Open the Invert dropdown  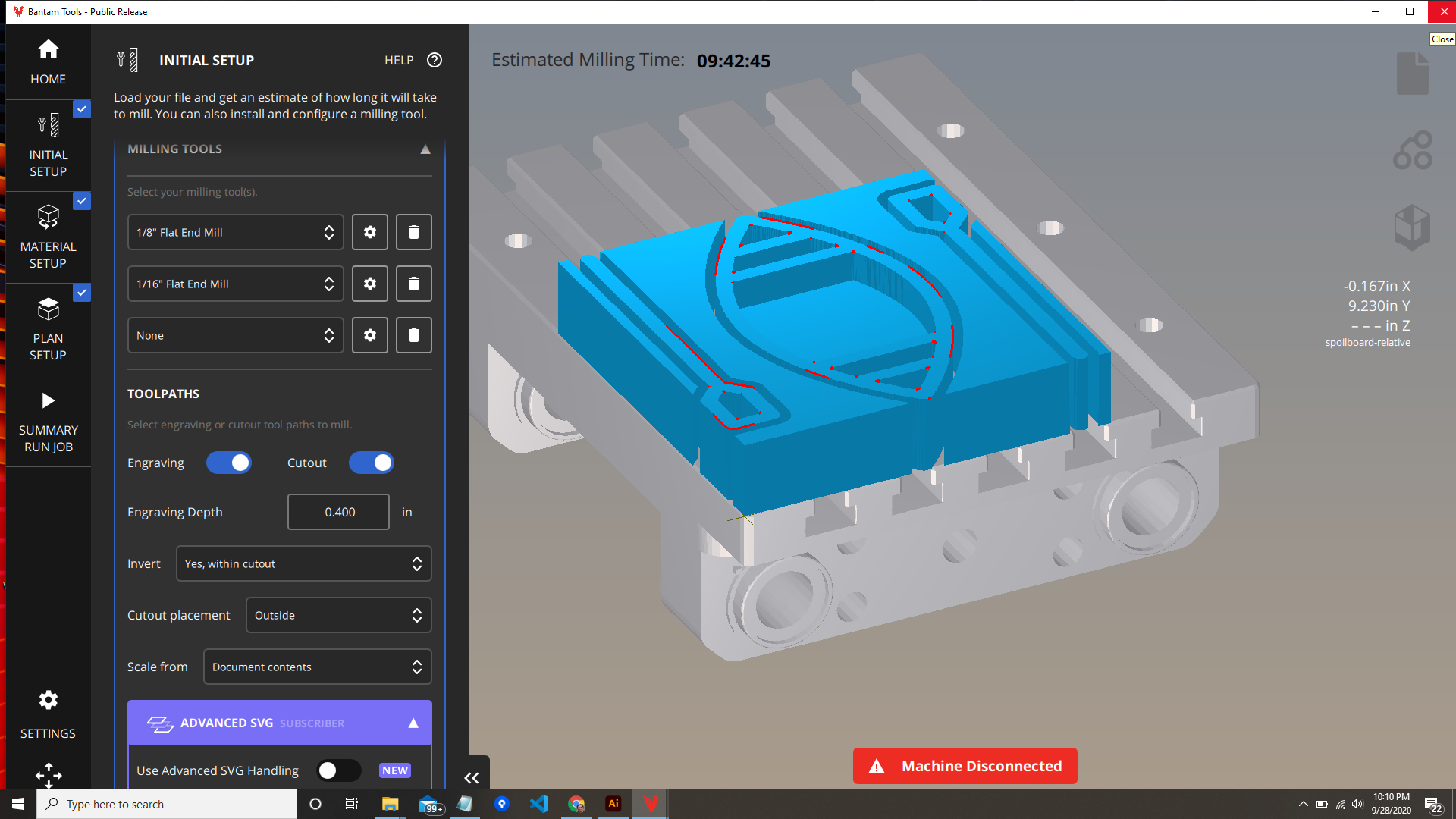[304, 563]
